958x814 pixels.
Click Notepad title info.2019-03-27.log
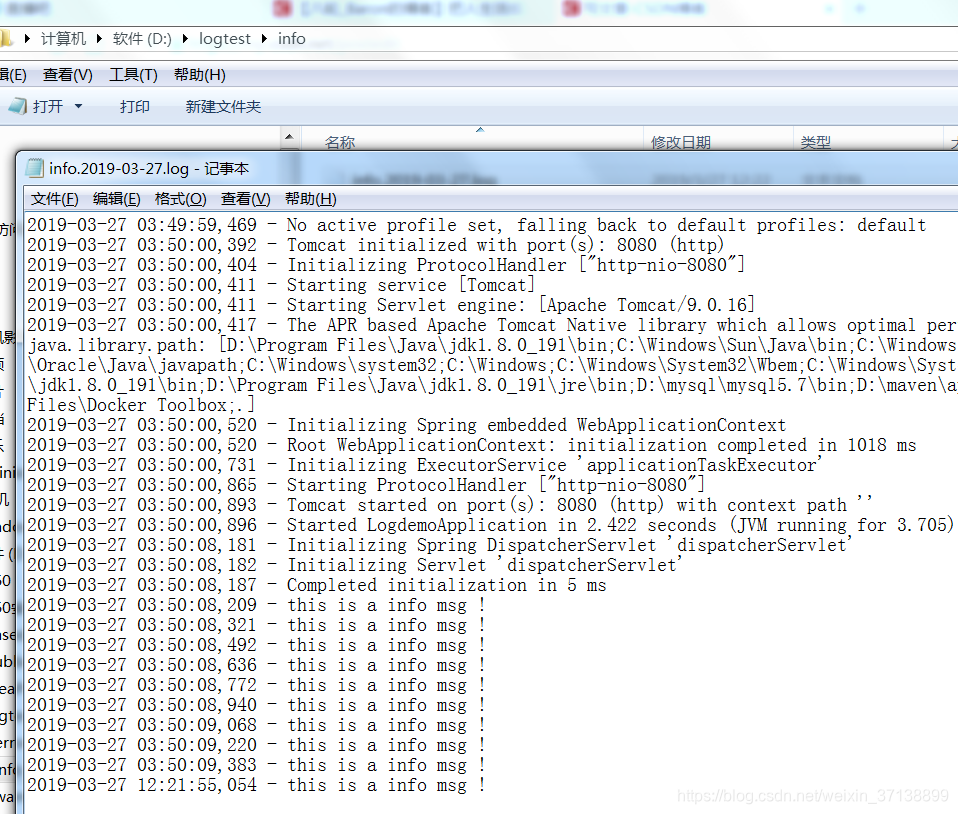[149, 168]
